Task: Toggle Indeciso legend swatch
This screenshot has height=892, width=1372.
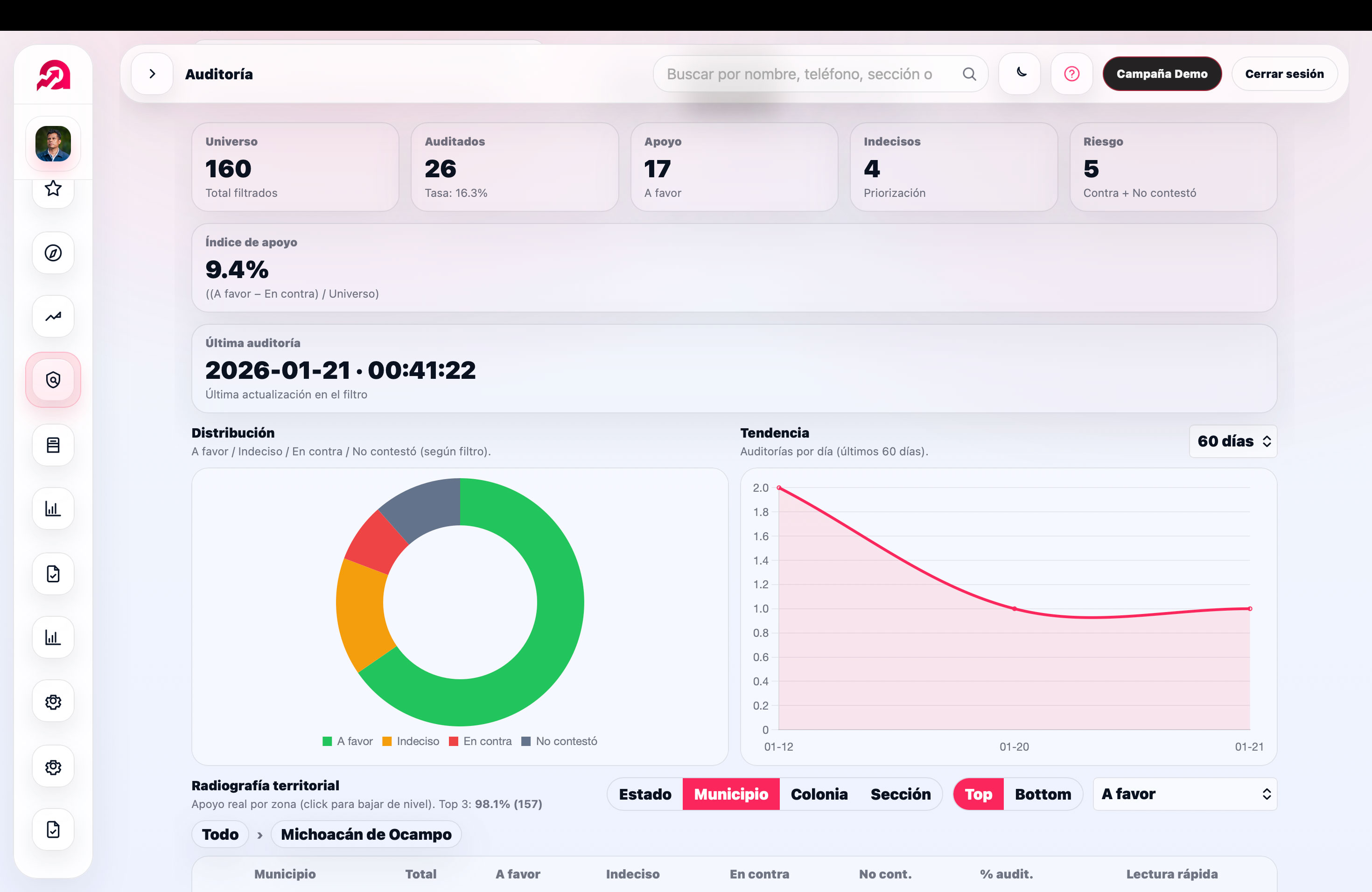Action: click(387, 742)
